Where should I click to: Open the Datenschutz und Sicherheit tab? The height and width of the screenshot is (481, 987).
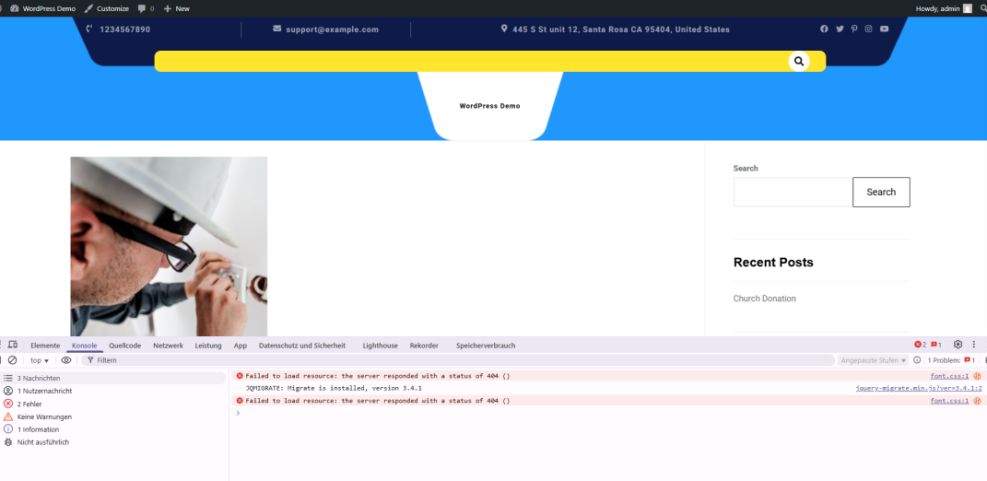click(x=302, y=346)
